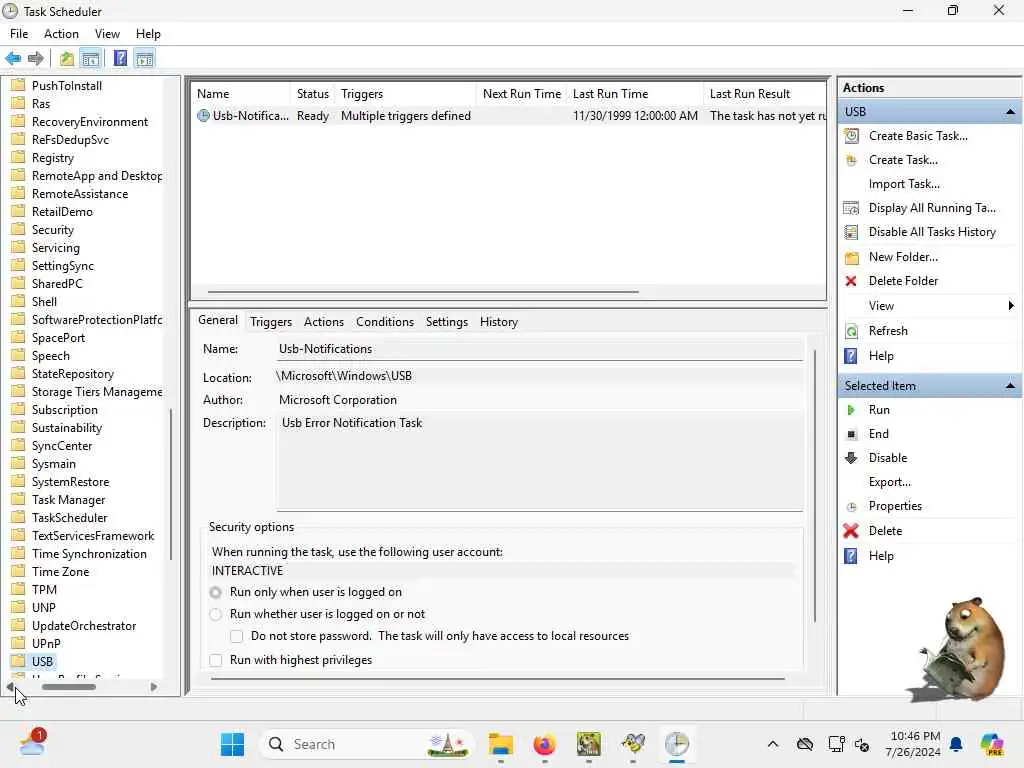Click the Disable All Tasks History link
The image size is (1024, 768).
pyautogui.click(x=932, y=232)
